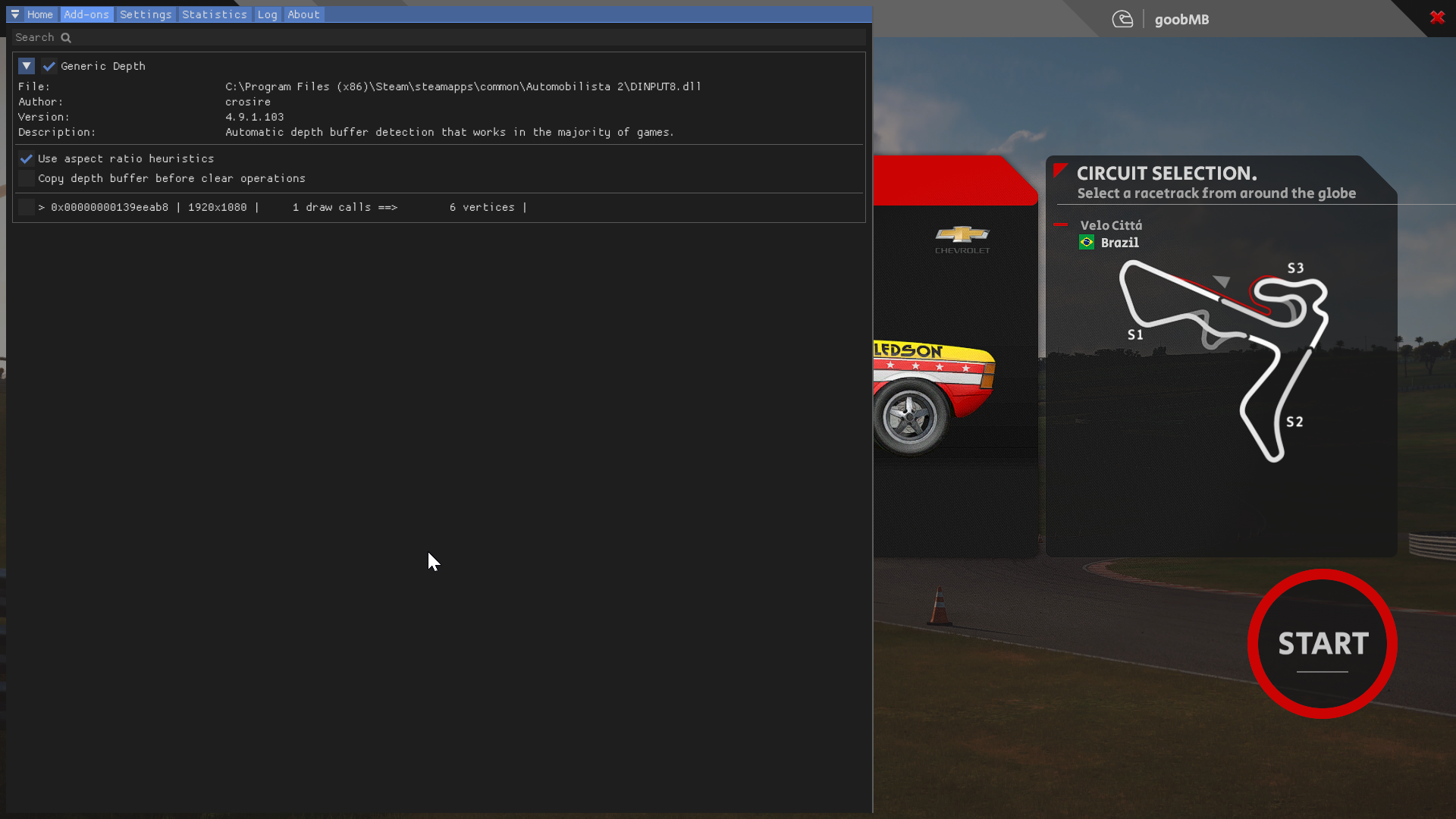Click the DINPUT8.dll file path text
This screenshot has height=819, width=1456.
[463, 86]
